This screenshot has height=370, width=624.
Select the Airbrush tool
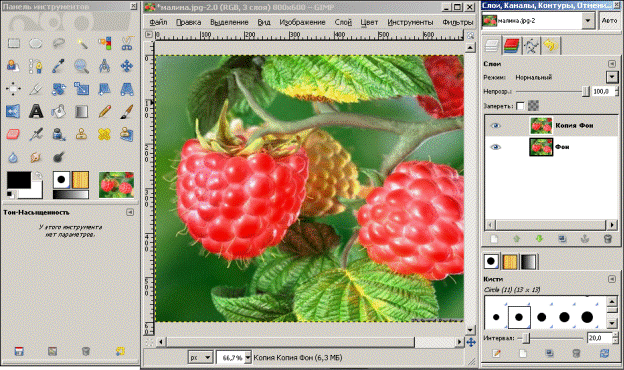pos(36,134)
